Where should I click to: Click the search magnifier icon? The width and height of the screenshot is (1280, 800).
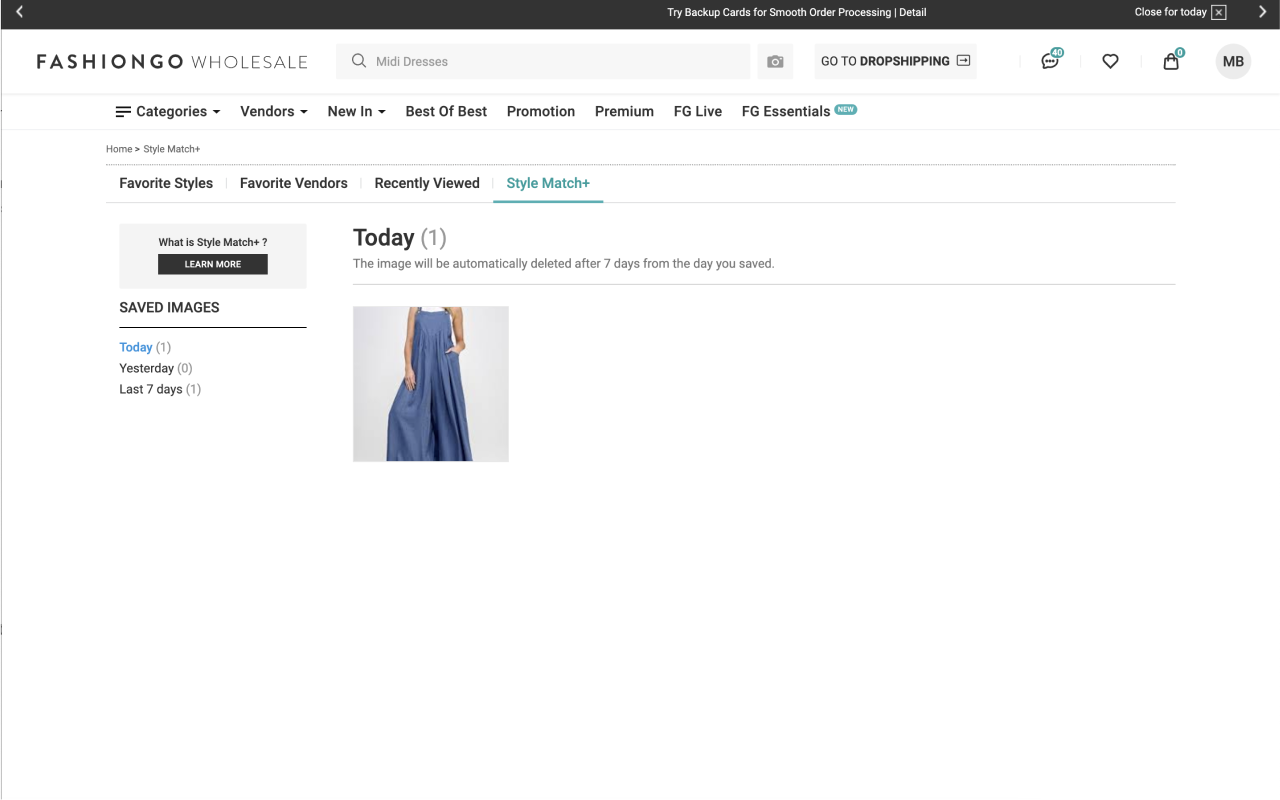tap(359, 61)
